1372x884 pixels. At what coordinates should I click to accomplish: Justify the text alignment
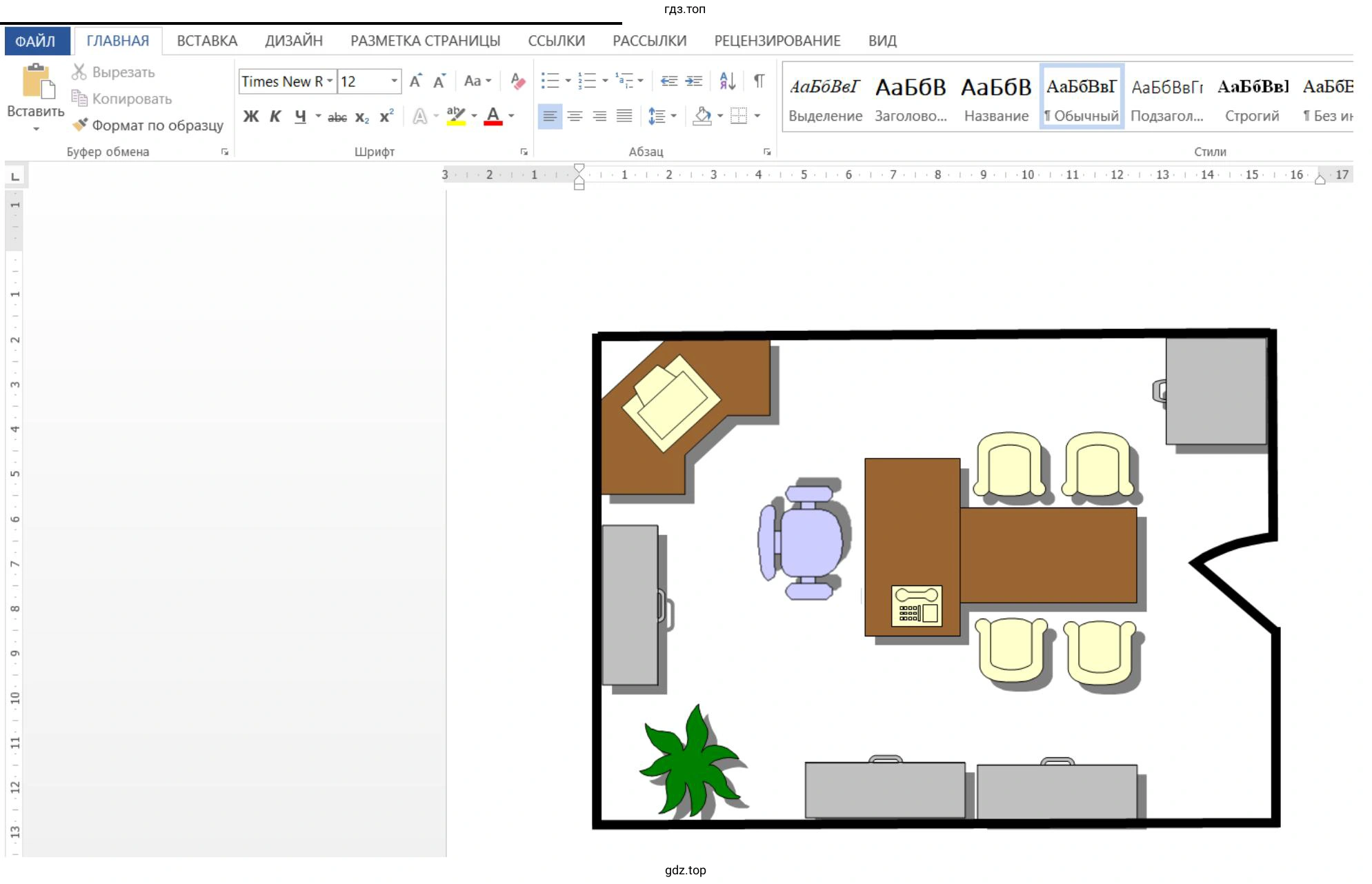click(624, 117)
